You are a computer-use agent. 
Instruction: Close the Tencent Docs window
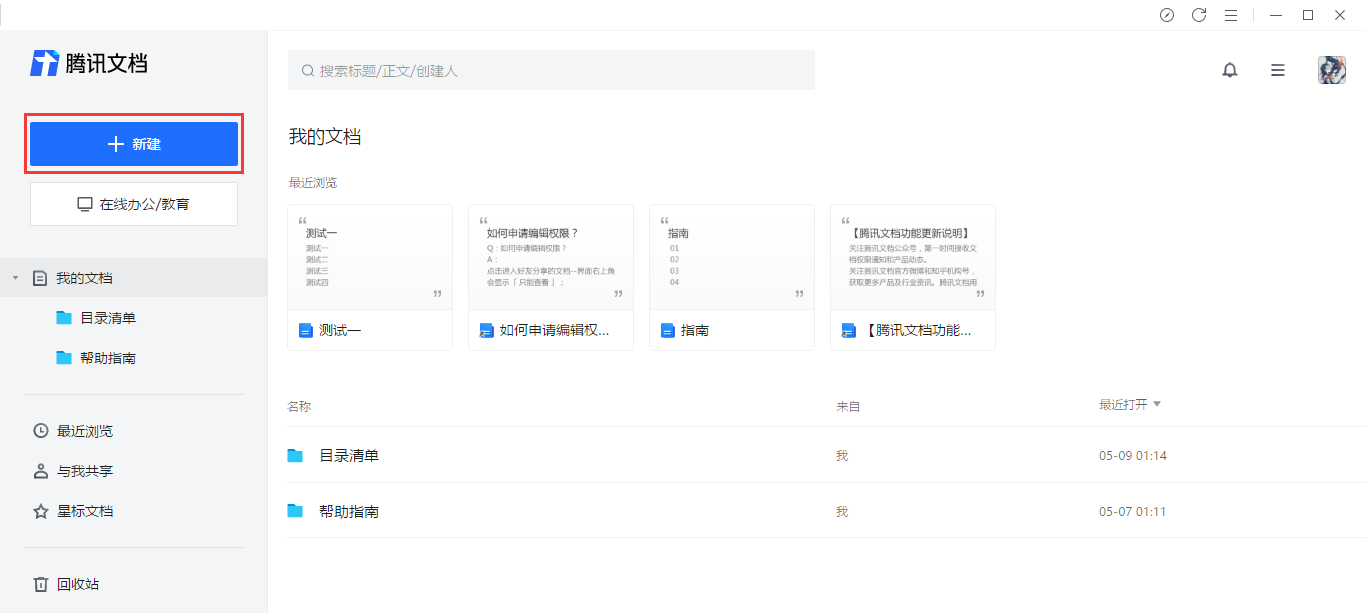click(x=1339, y=15)
